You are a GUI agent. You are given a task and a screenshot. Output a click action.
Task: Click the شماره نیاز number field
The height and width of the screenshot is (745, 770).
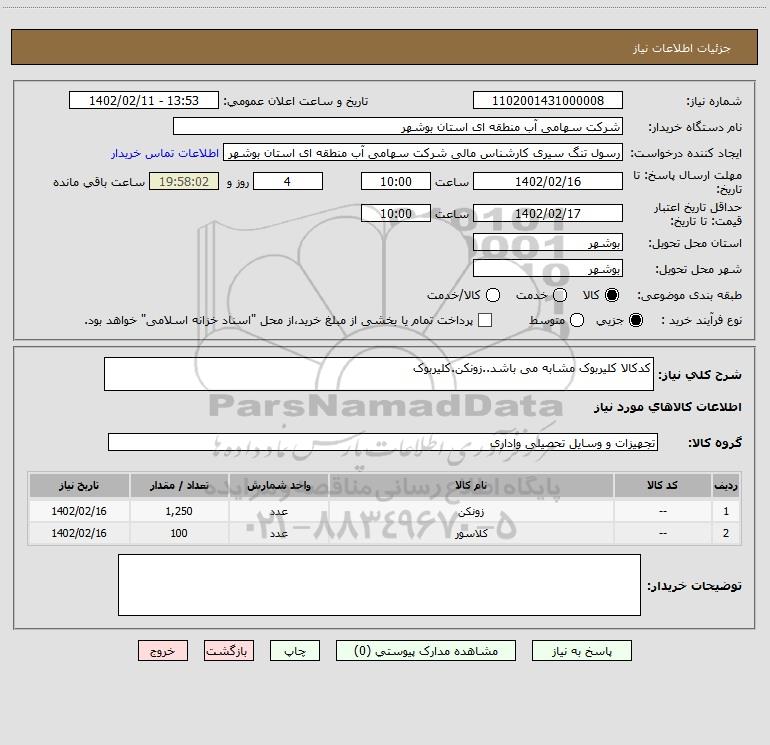click(x=548, y=100)
